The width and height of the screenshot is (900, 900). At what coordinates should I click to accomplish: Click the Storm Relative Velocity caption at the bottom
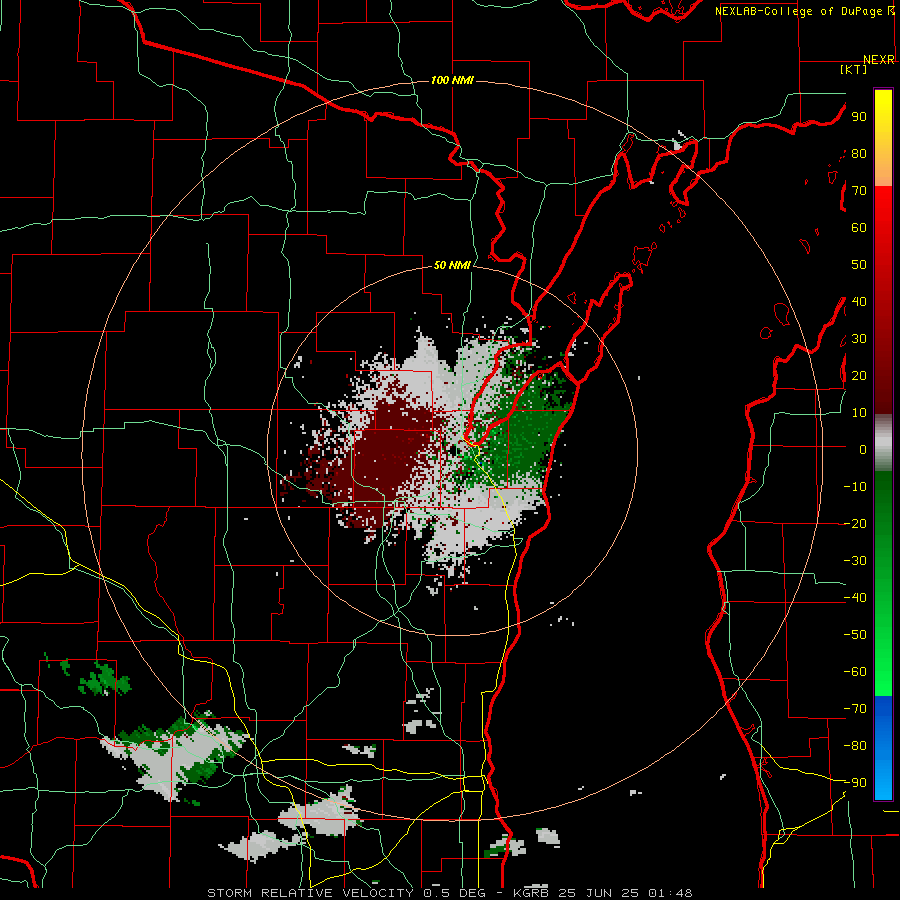(449, 893)
